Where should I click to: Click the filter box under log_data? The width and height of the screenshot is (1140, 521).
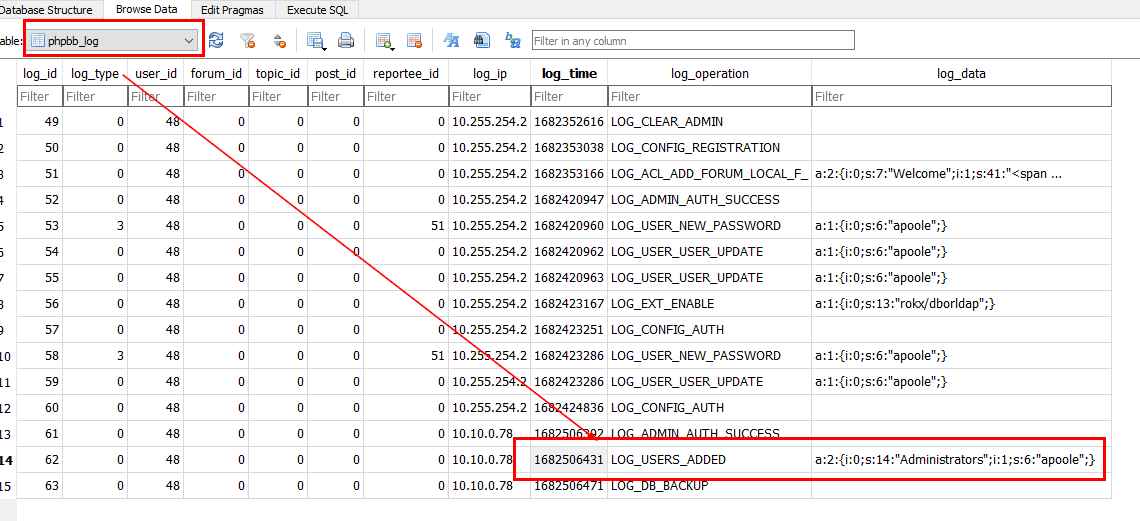tap(961, 97)
